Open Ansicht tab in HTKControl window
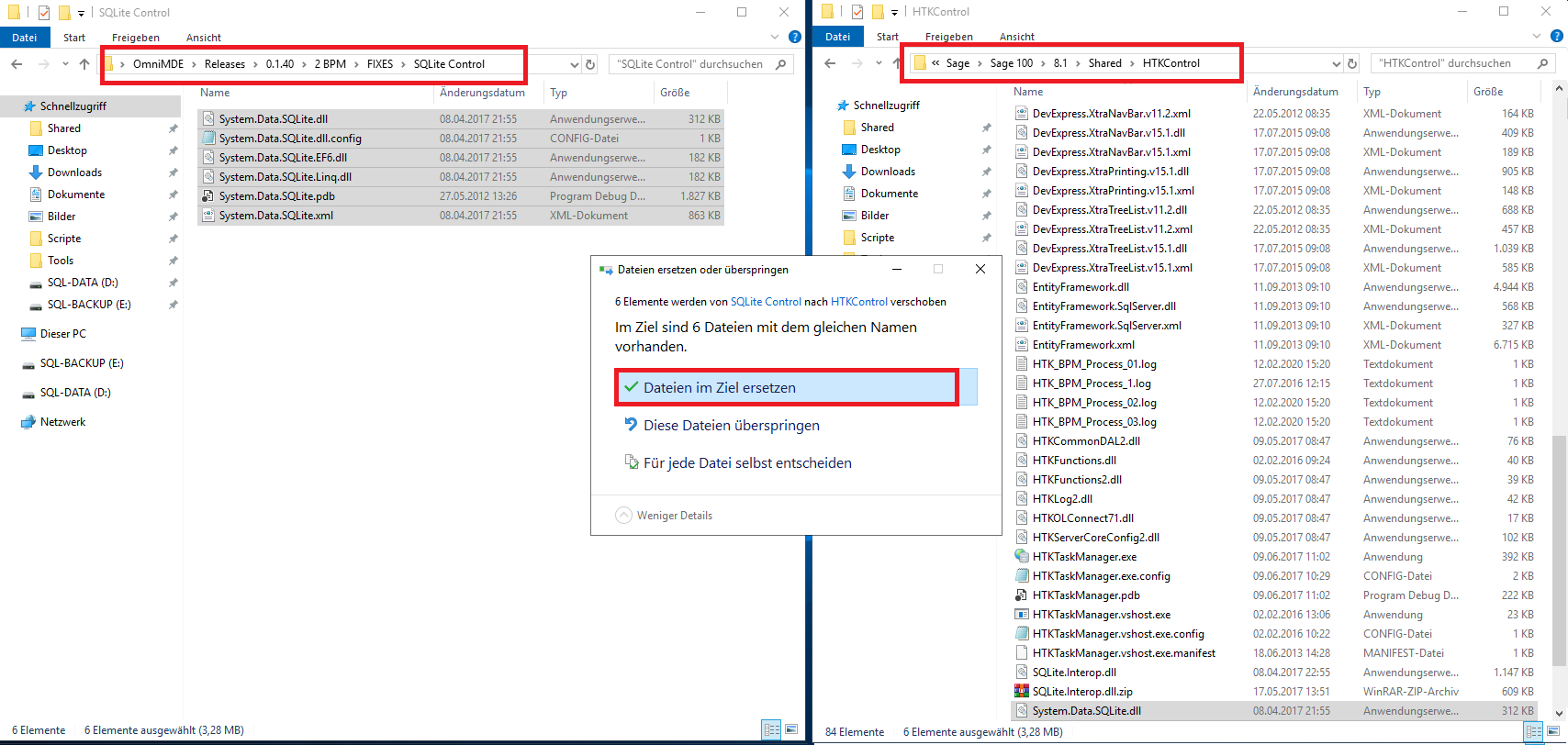1568x745 pixels. (x=1017, y=37)
